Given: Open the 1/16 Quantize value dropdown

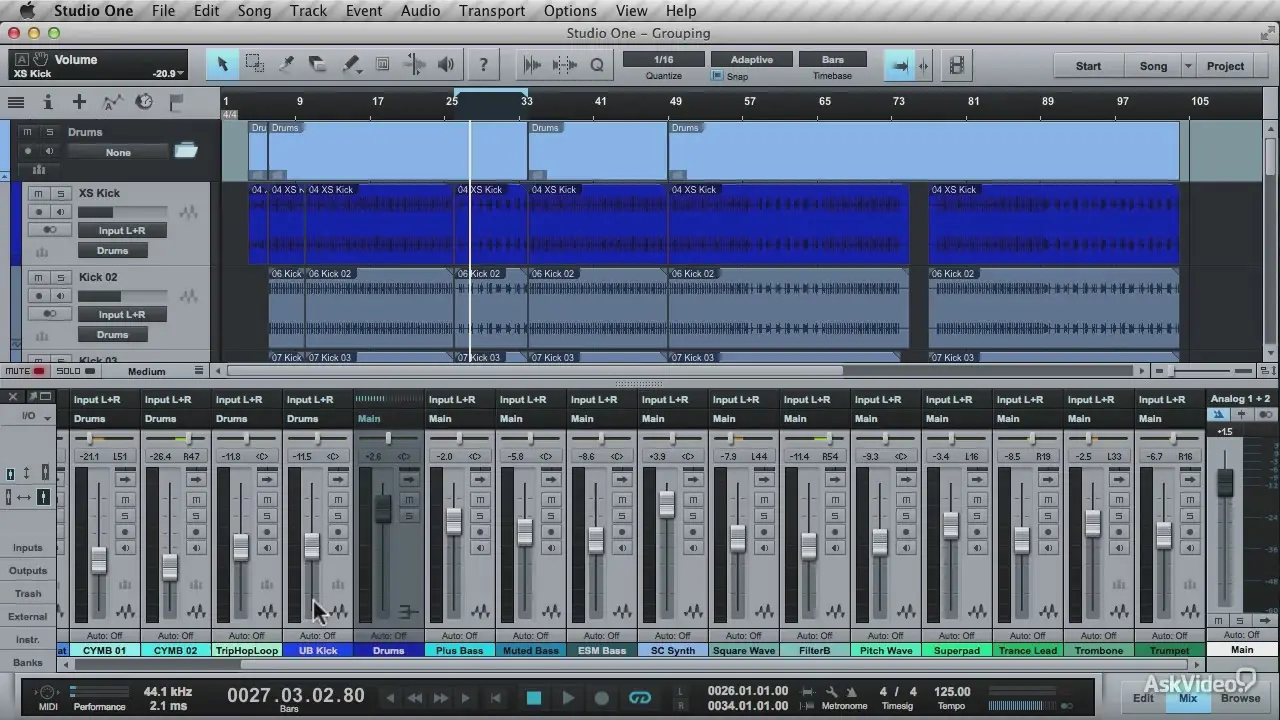Looking at the screenshot, I should (664, 60).
